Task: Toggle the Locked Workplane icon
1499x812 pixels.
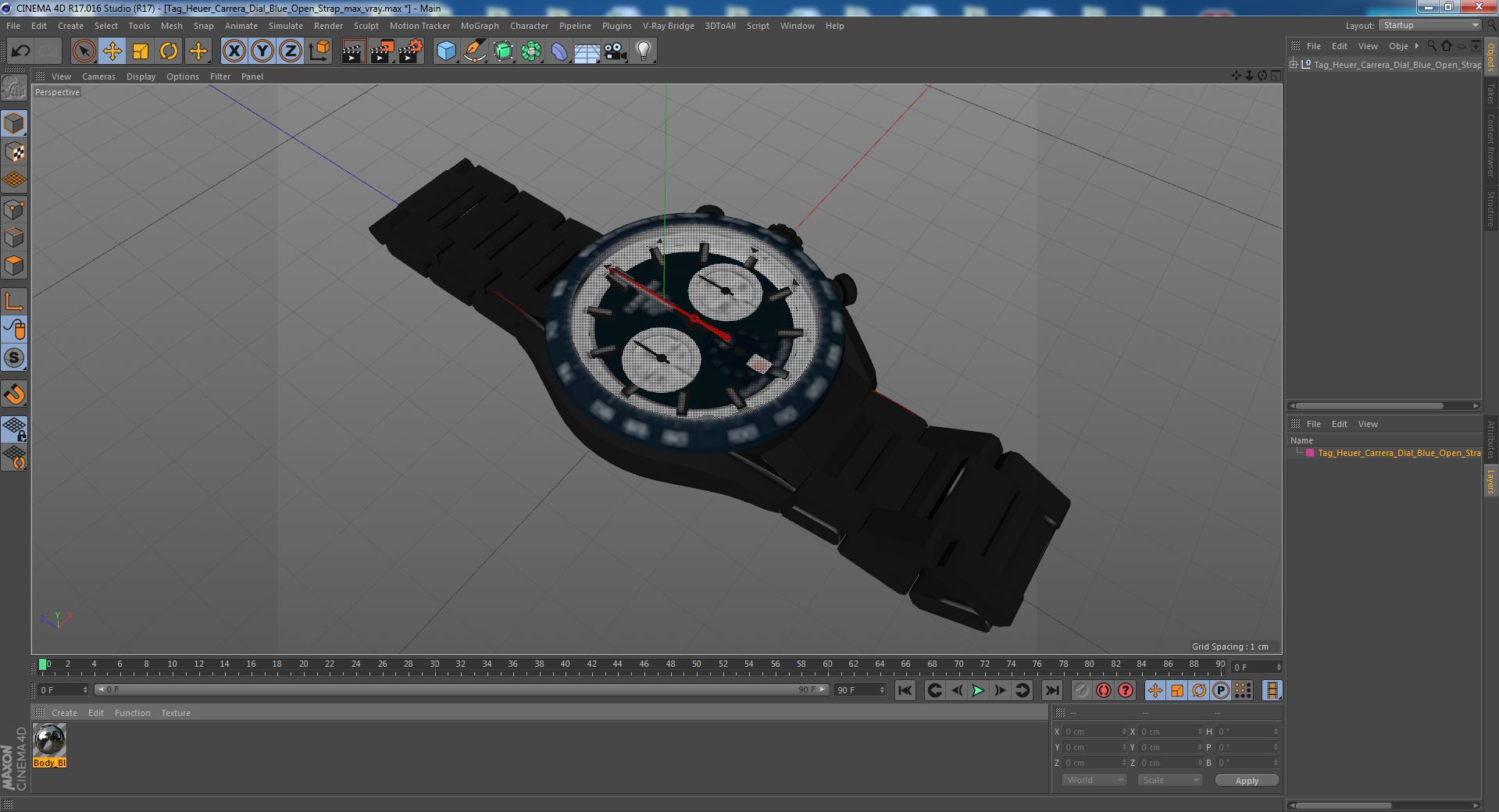Action: point(14,429)
